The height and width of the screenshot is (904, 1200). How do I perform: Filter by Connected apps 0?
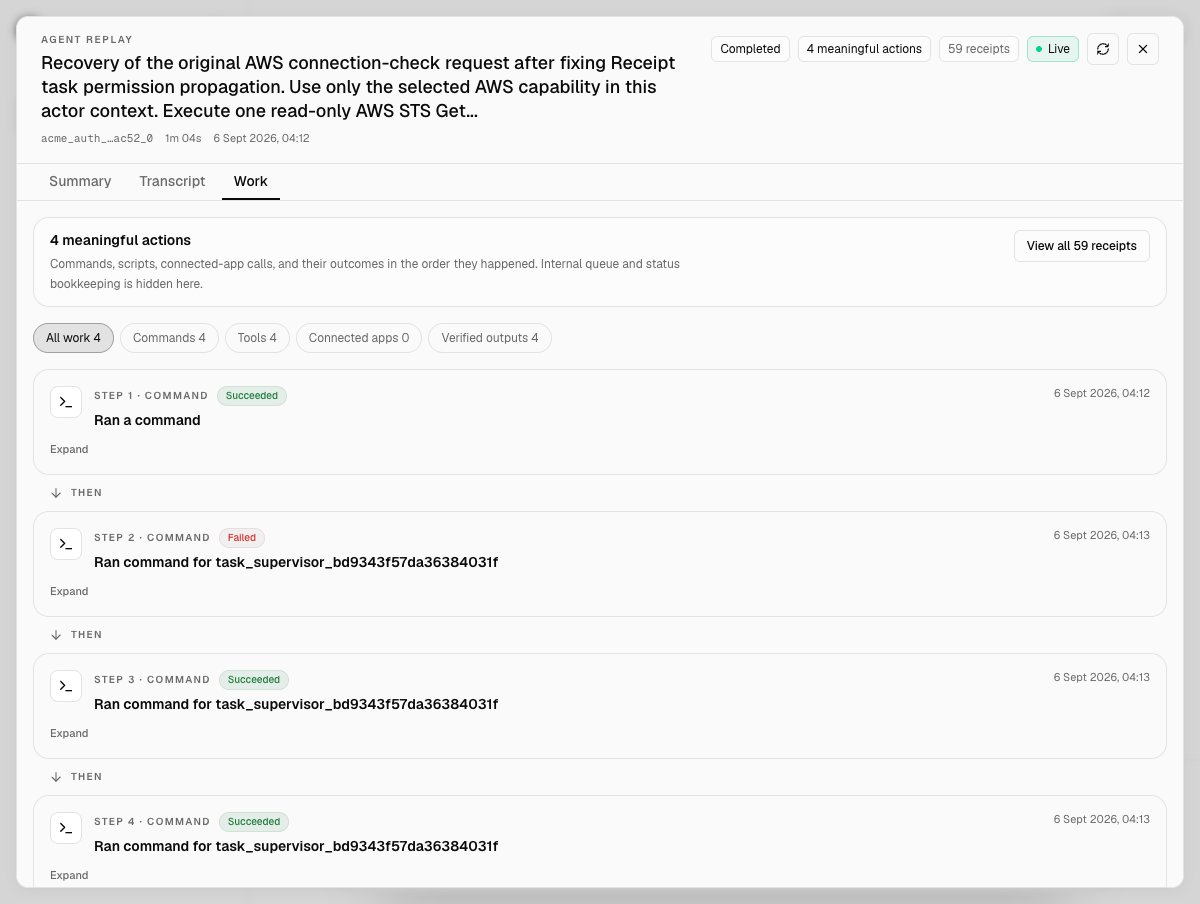click(x=359, y=338)
